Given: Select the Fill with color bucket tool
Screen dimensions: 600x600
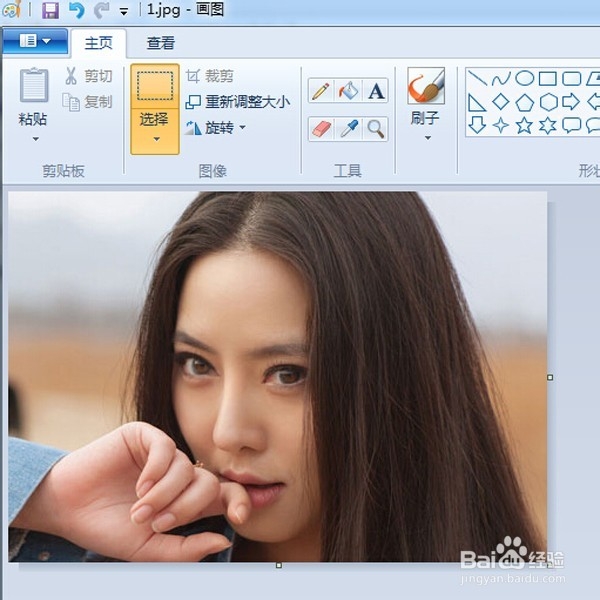Looking at the screenshot, I should pyautogui.click(x=348, y=91).
